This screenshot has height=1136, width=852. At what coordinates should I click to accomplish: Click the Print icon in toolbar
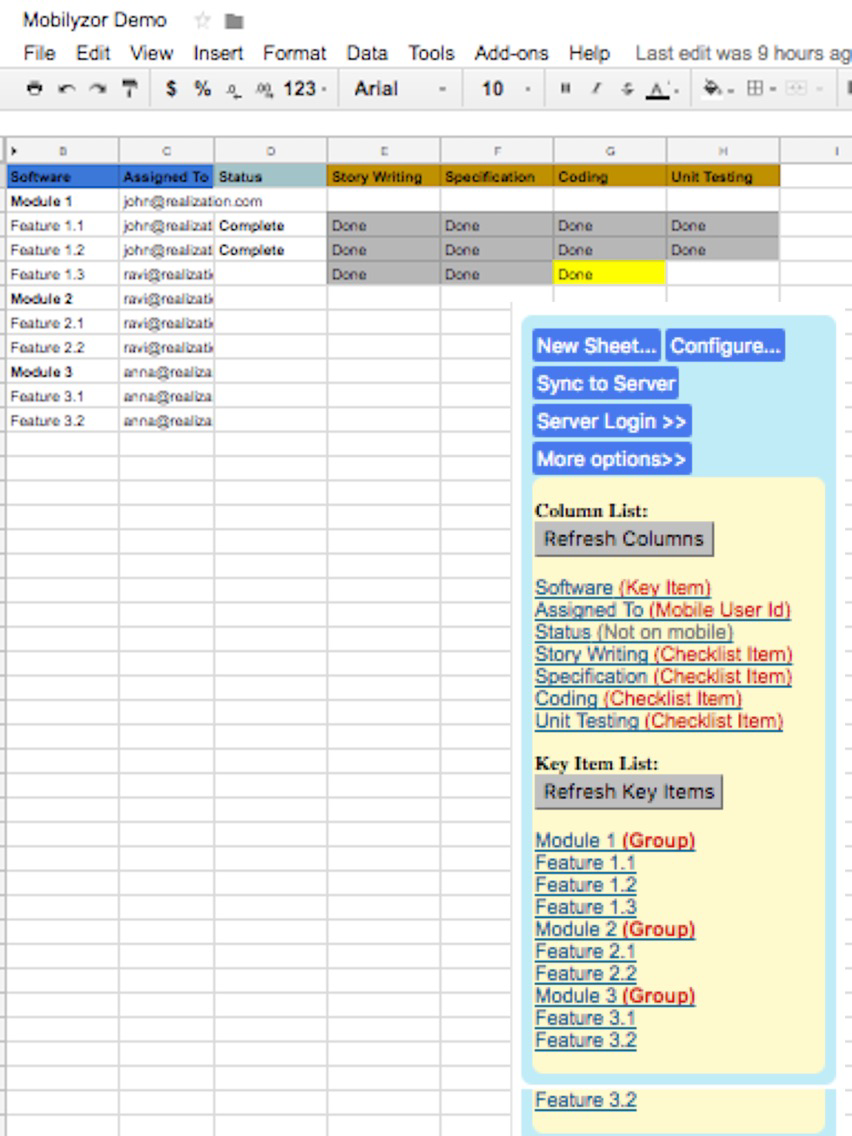(34, 88)
